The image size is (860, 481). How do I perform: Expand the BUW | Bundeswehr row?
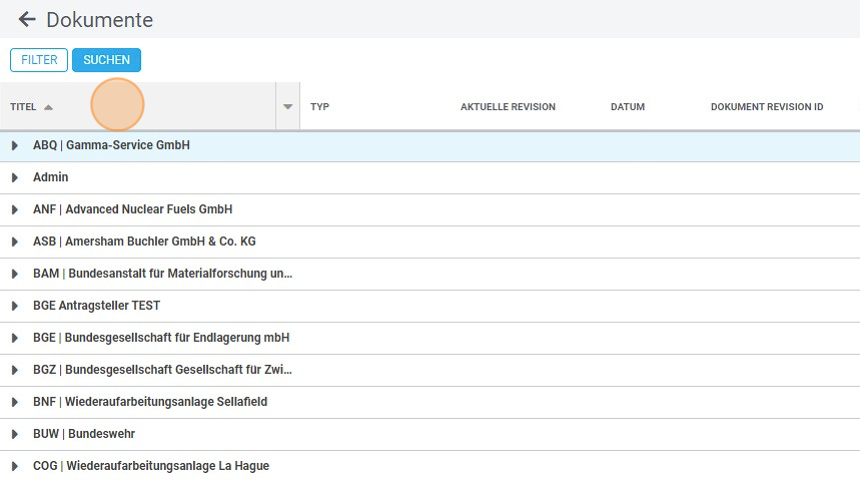pyautogui.click(x=15, y=434)
